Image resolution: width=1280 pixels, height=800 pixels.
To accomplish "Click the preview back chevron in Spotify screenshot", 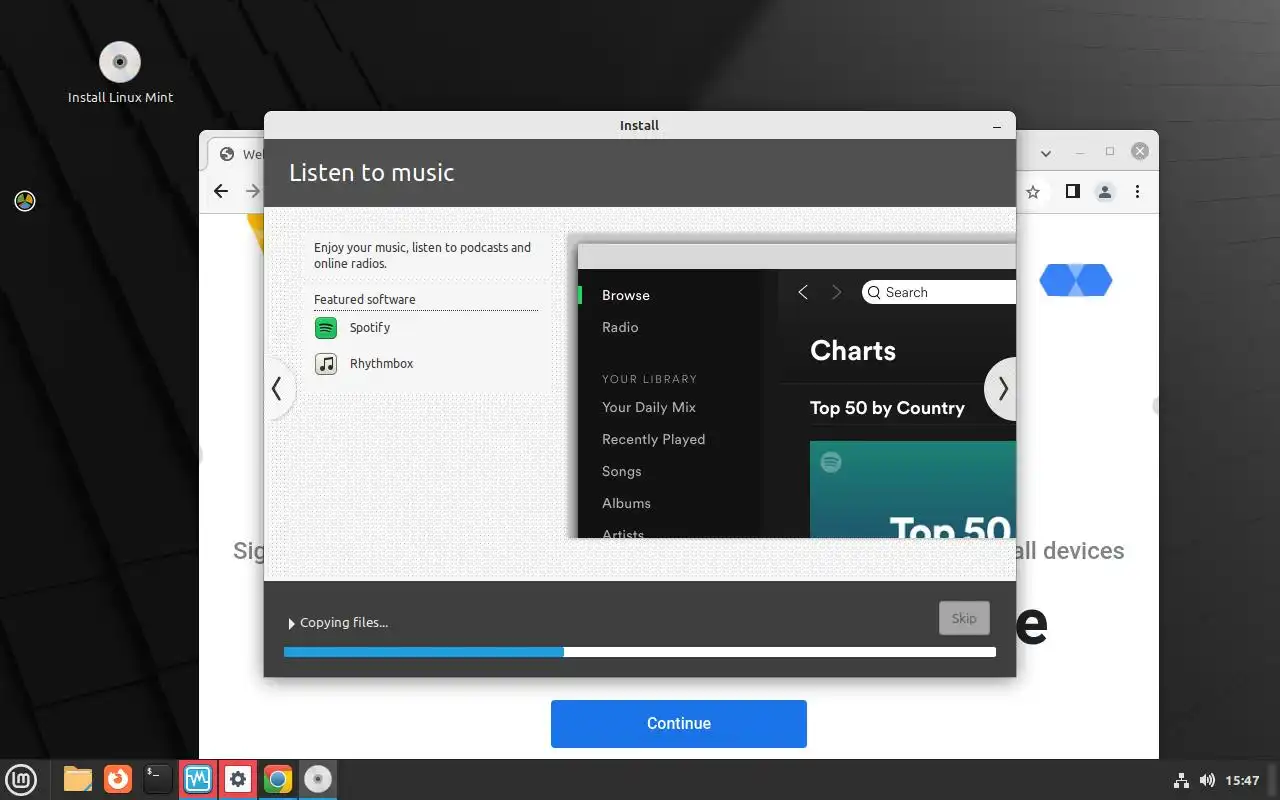I will click(802, 292).
